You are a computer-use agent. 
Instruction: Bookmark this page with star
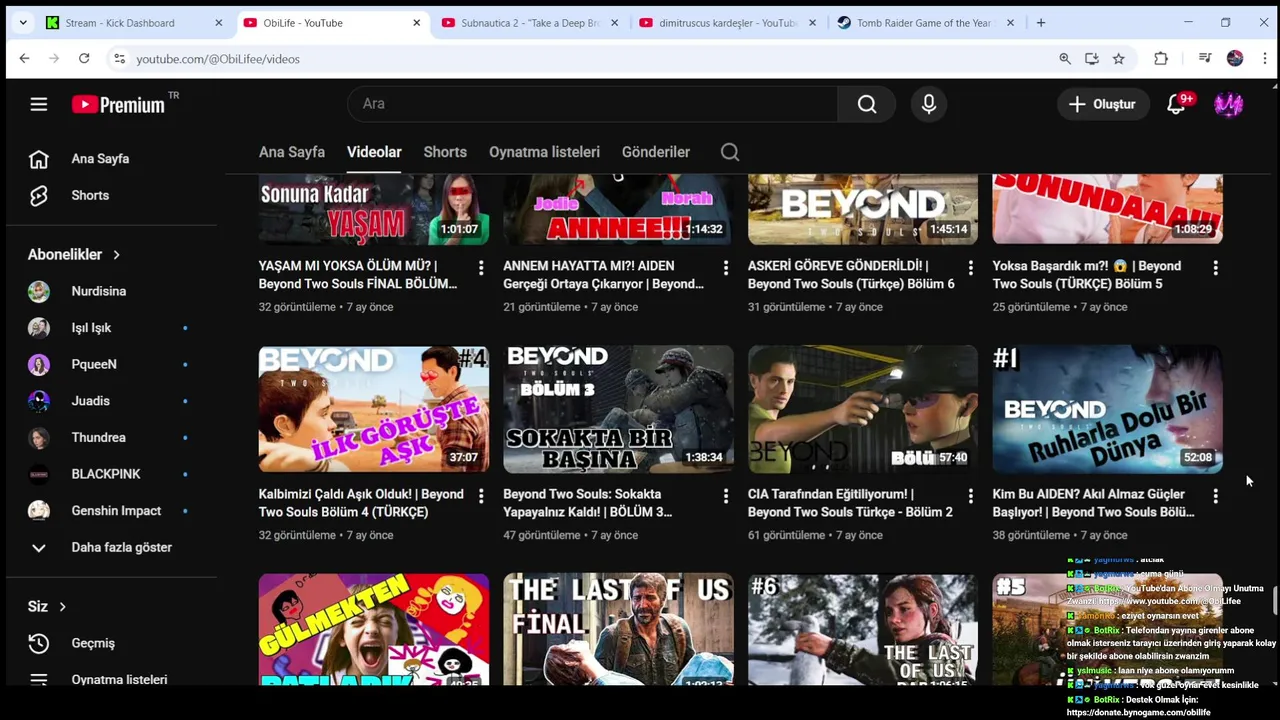(1119, 59)
